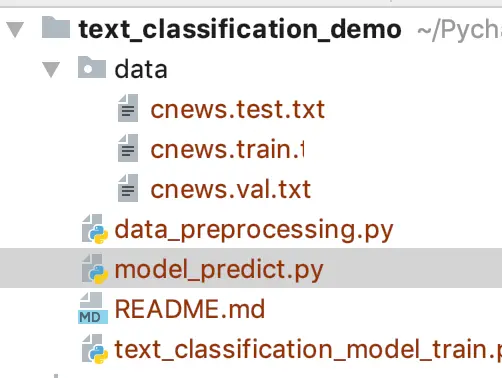Click the README.md markdown icon
Screen dimensions: 502x378
tap(93, 308)
